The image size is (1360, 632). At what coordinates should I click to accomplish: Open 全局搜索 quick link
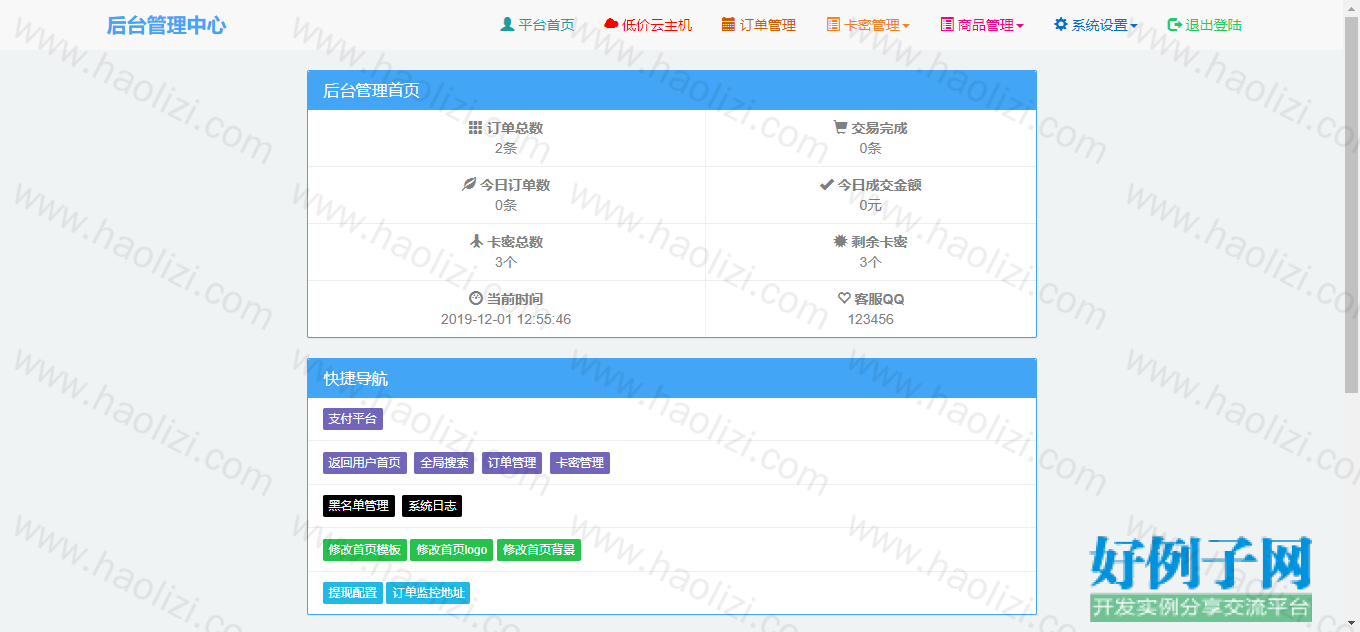coord(444,463)
